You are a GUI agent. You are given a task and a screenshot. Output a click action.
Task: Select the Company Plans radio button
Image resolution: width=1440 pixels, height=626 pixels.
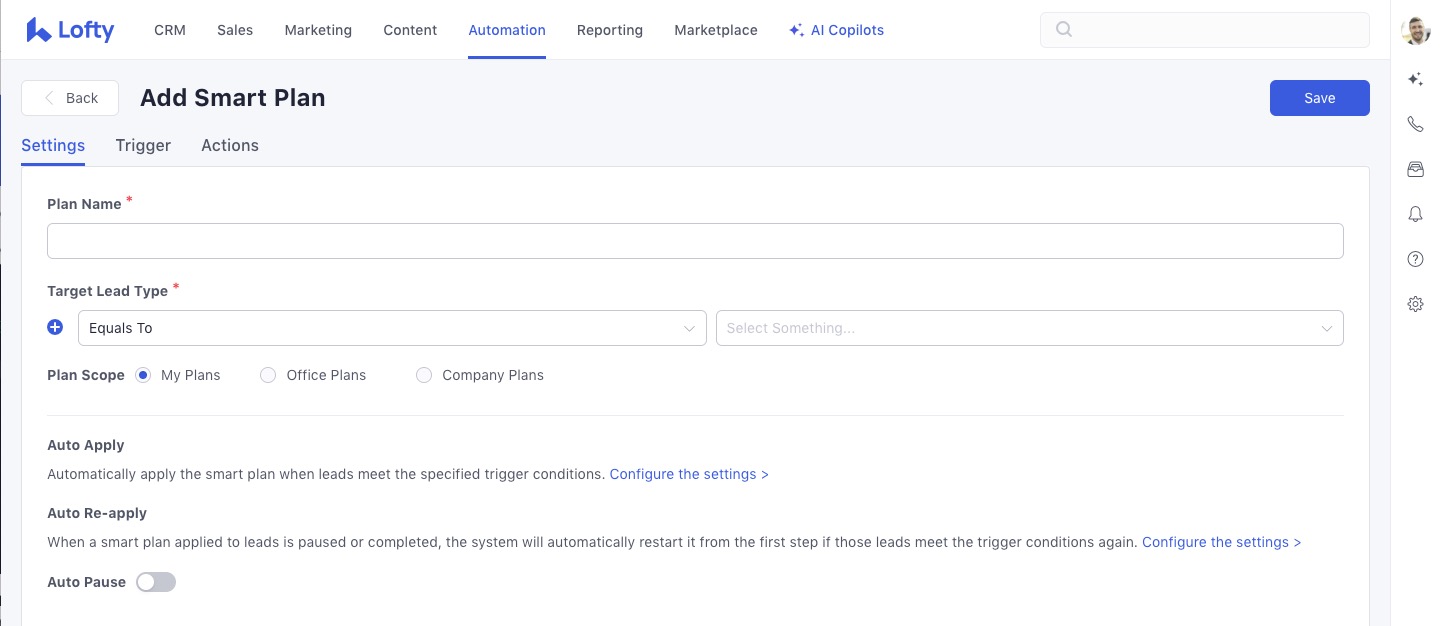pos(424,375)
